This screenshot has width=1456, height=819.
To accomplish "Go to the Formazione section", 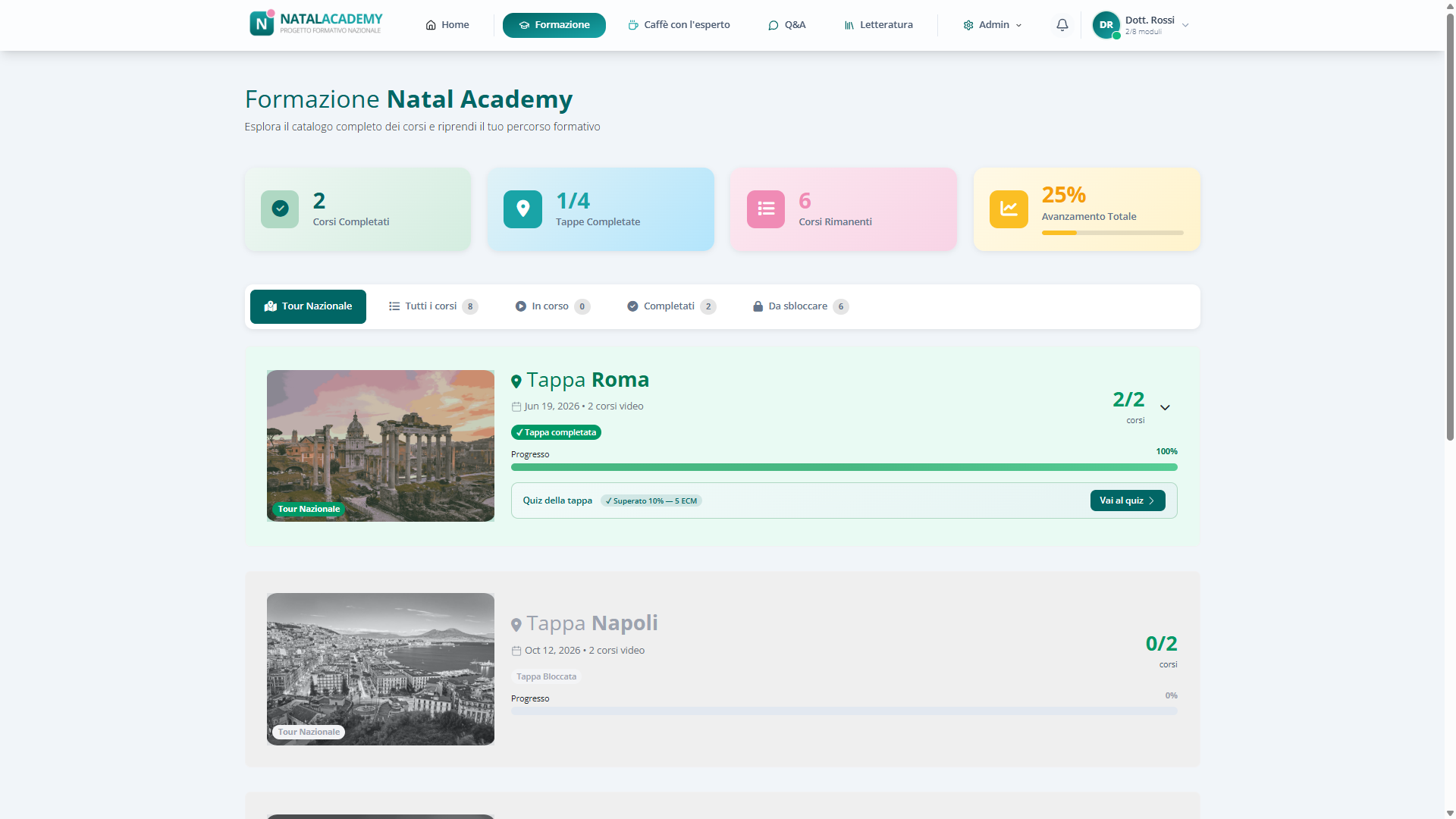I will point(554,25).
